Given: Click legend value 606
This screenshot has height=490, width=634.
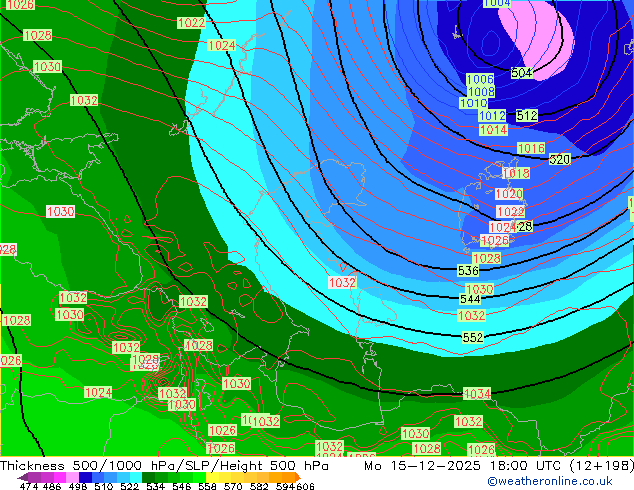Looking at the screenshot, I should (304, 486).
